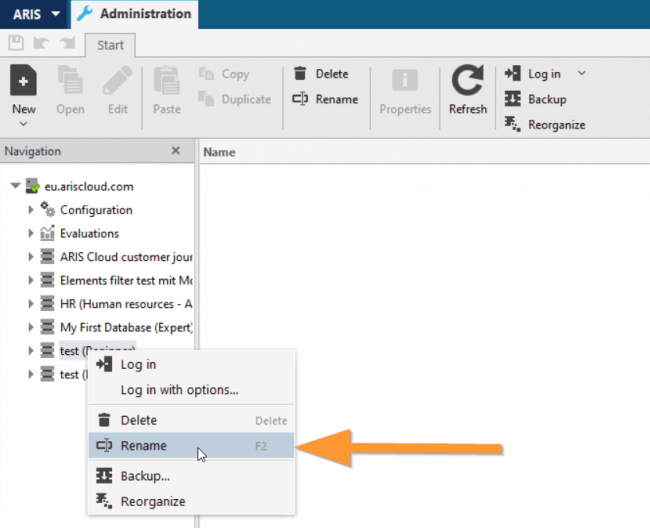Expand Elements filter test database node
The height and width of the screenshot is (528, 650).
pyautogui.click(x=31, y=281)
